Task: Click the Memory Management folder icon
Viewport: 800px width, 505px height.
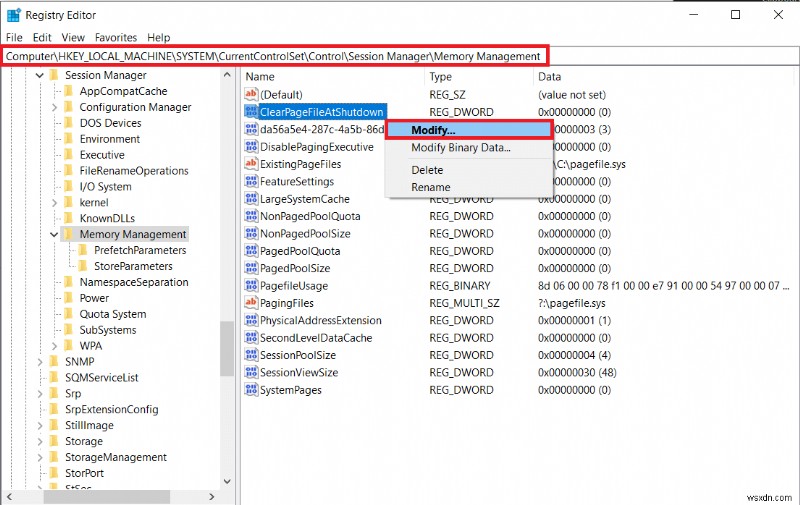Action: point(68,234)
